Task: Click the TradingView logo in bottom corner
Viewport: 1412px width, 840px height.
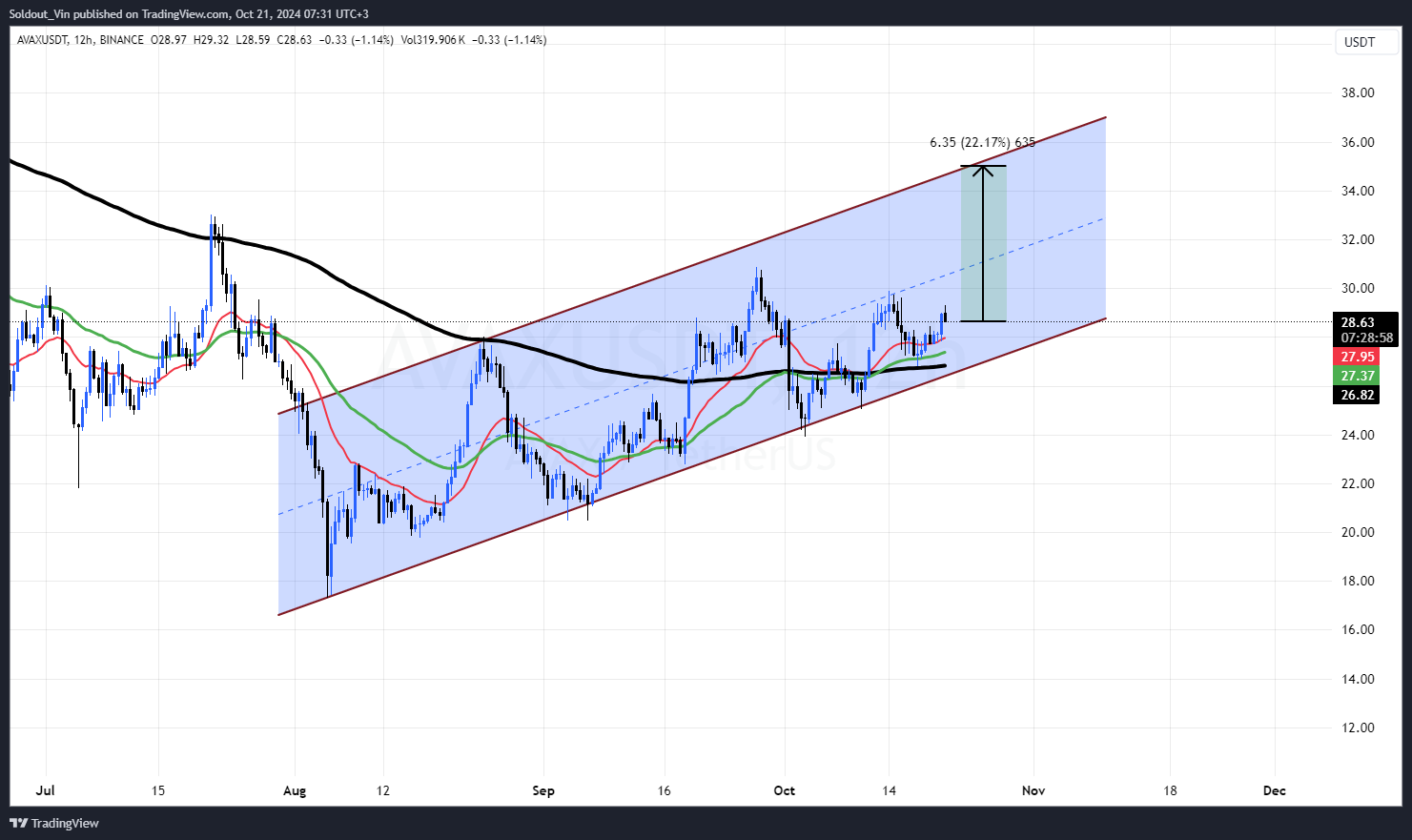Action: pyautogui.click(x=54, y=823)
